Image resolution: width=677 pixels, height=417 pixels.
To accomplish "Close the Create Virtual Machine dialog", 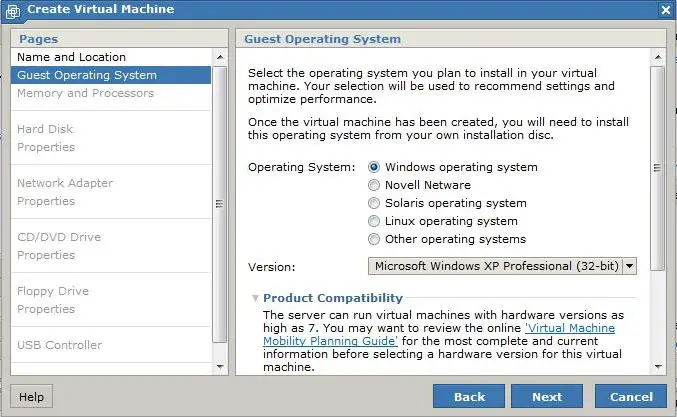I will tap(665, 10).
